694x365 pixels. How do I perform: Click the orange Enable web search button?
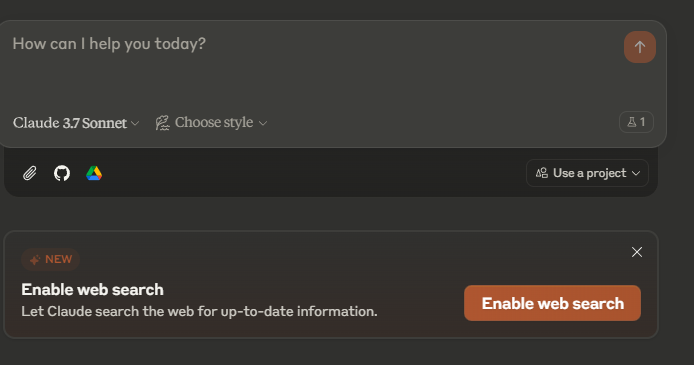click(x=552, y=303)
